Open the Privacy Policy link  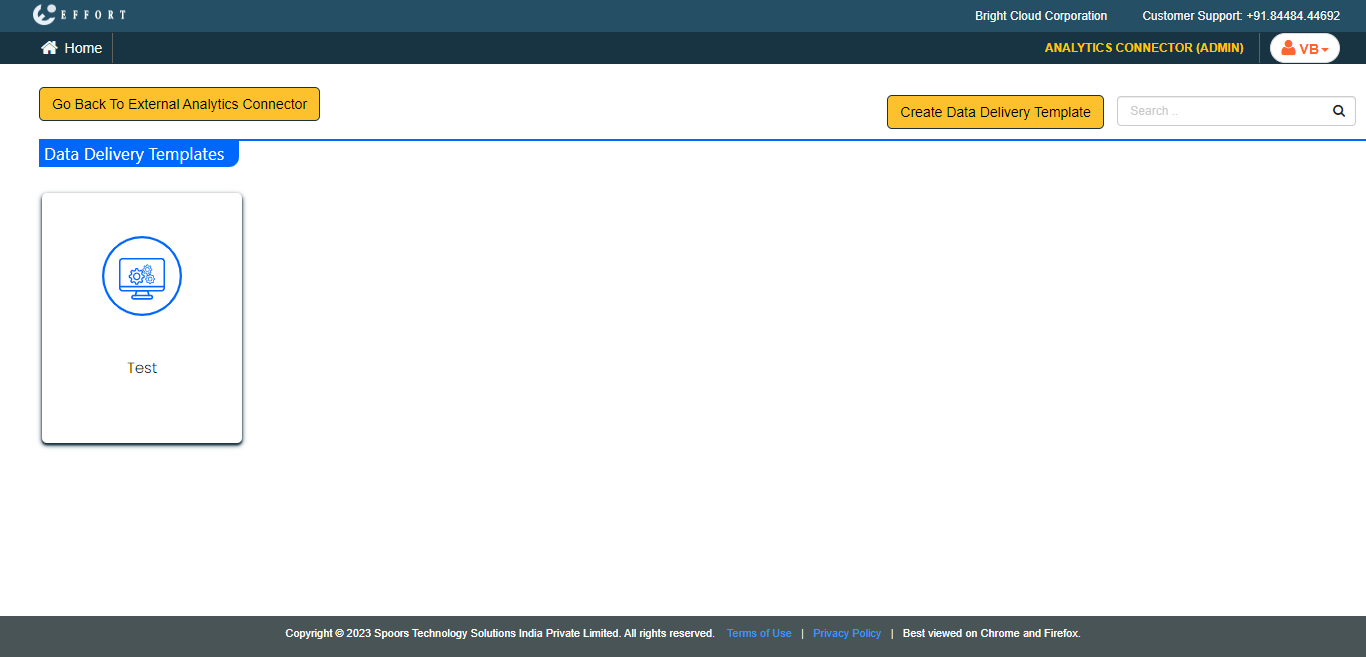(847, 633)
